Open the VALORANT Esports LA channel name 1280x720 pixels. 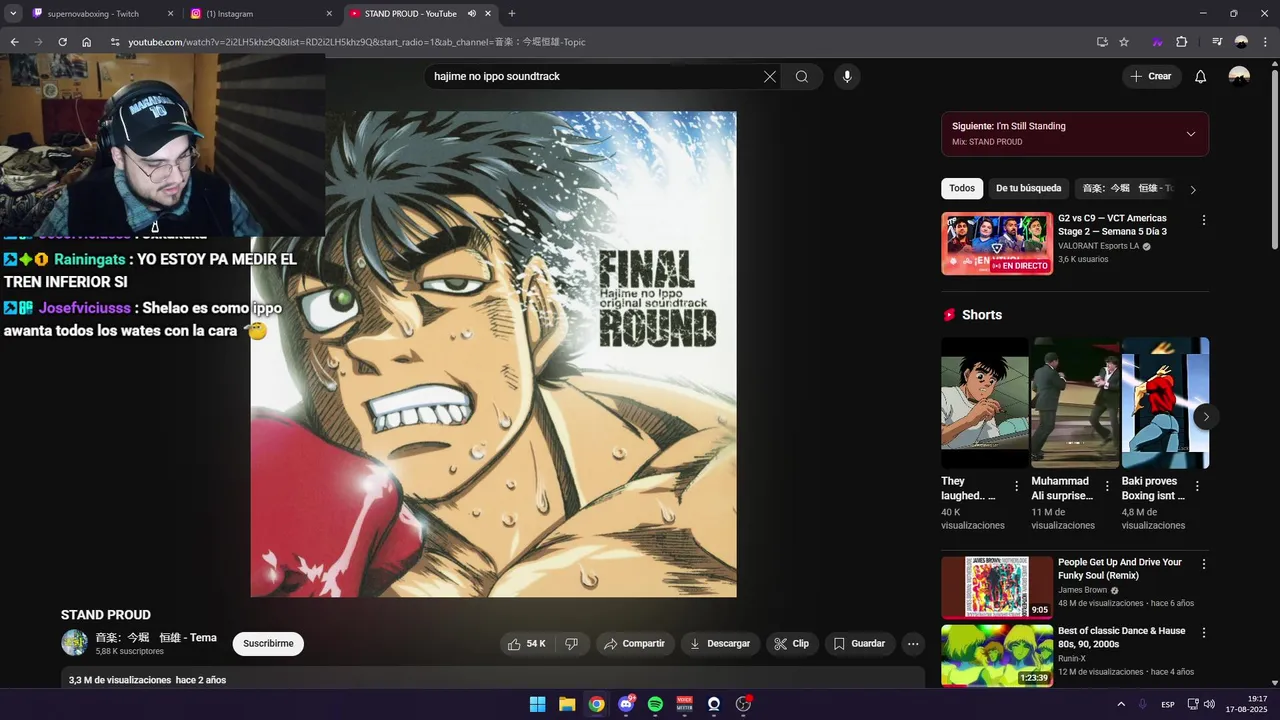click(x=1098, y=246)
